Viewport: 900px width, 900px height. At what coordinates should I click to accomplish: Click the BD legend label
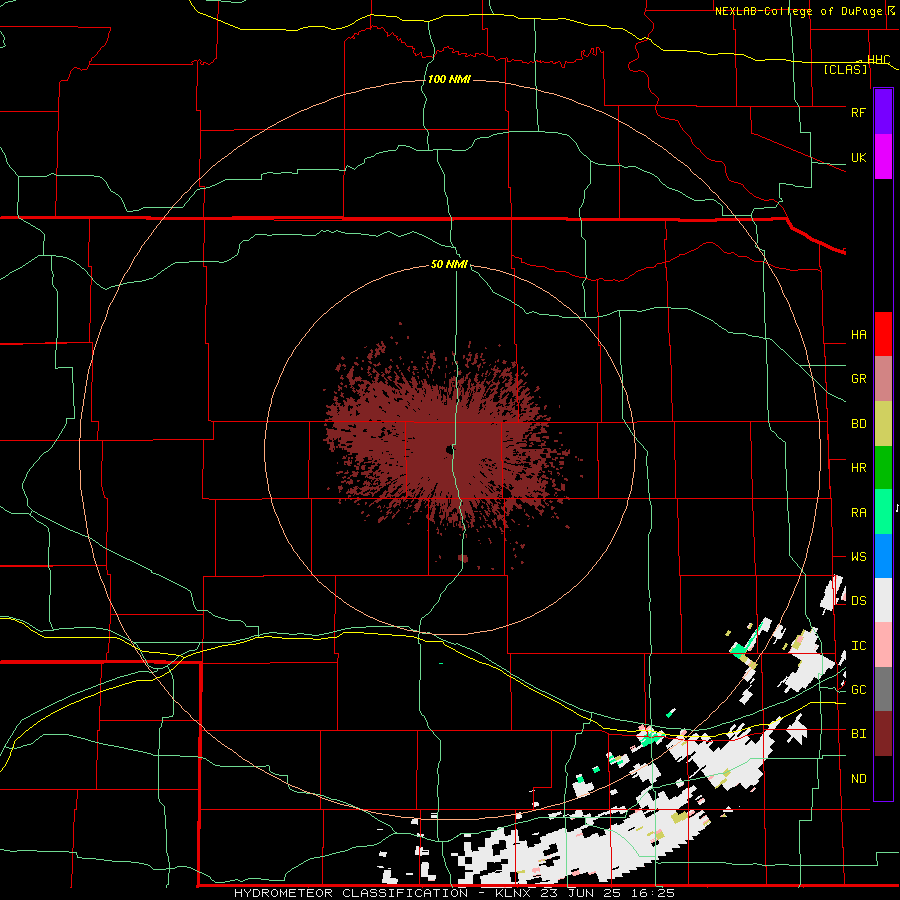coord(858,424)
